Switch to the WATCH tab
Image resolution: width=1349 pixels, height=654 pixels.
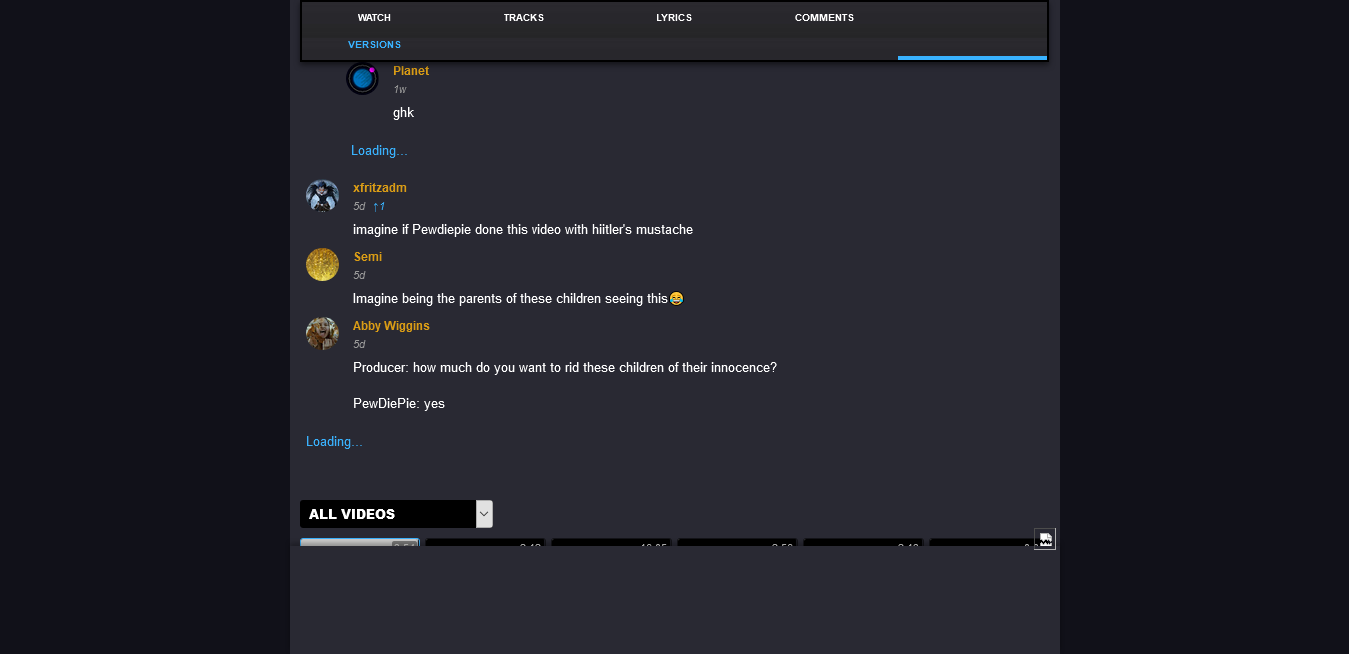(x=374, y=18)
